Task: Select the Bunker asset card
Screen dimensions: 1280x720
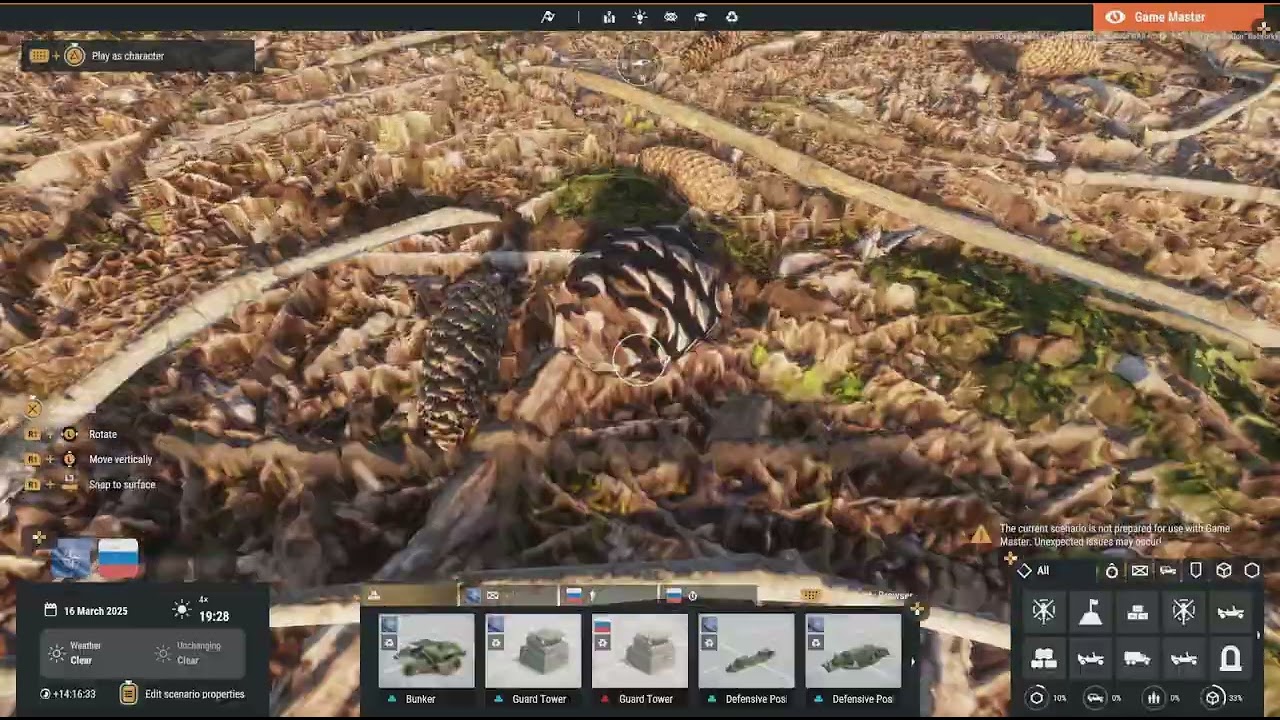Action: (x=427, y=660)
